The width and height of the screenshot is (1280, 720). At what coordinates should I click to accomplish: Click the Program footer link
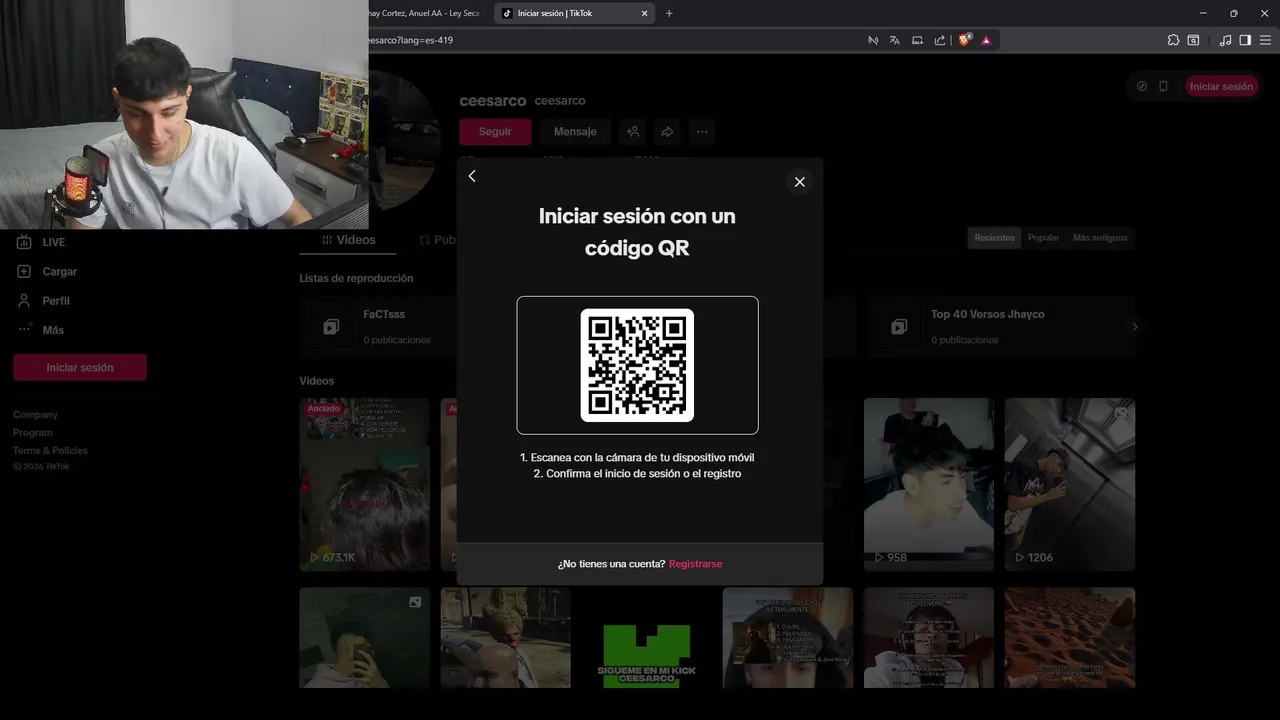coord(33,432)
